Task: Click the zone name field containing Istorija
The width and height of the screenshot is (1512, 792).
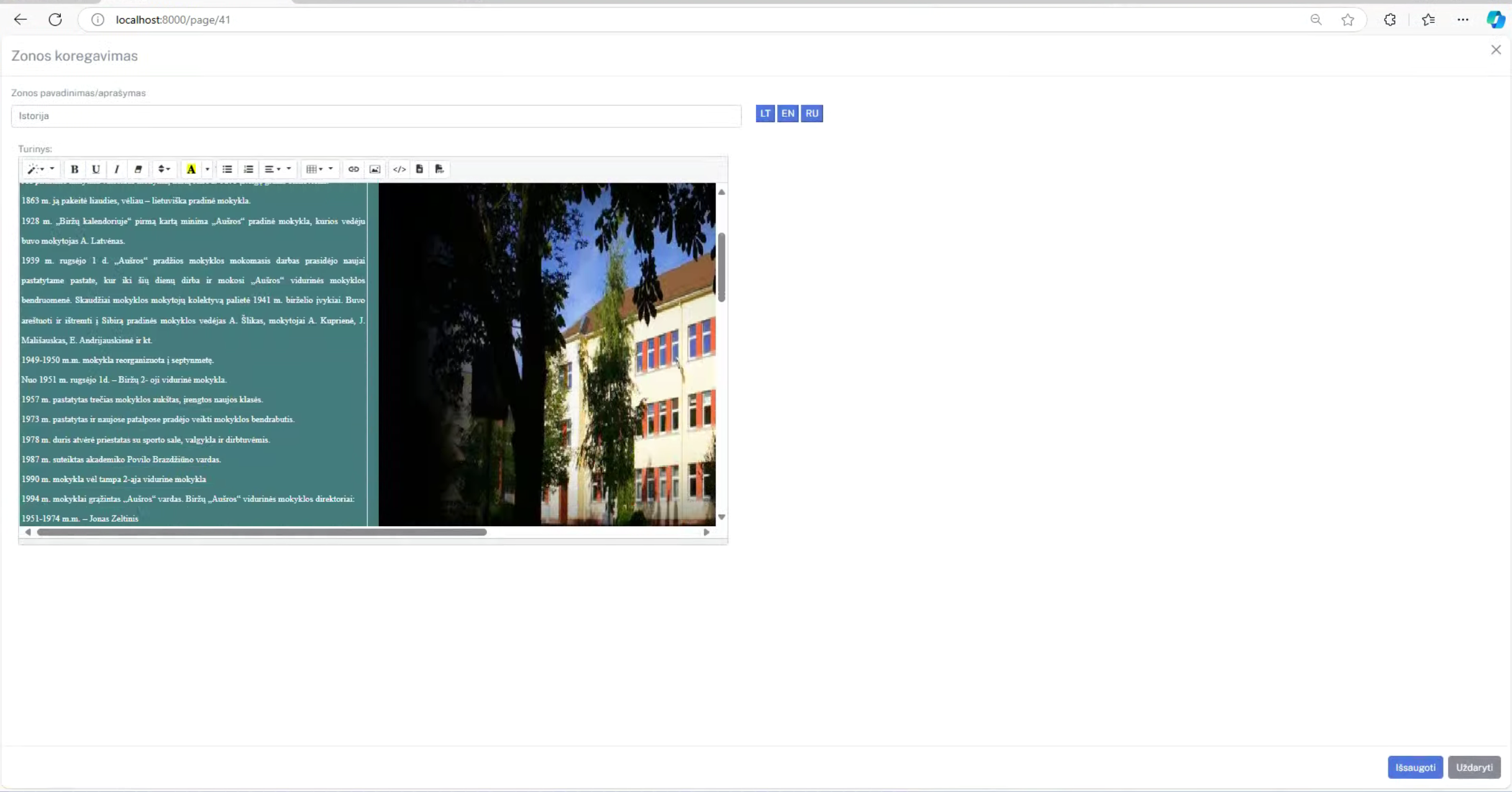Action: click(x=376, y=116)
